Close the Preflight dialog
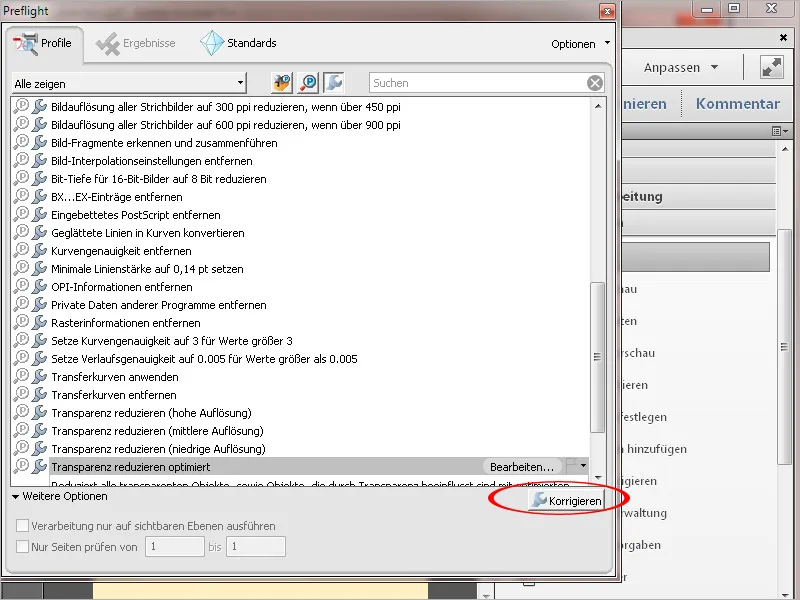Viewport: 800px width, 600px height. click(x=607, y=11)
